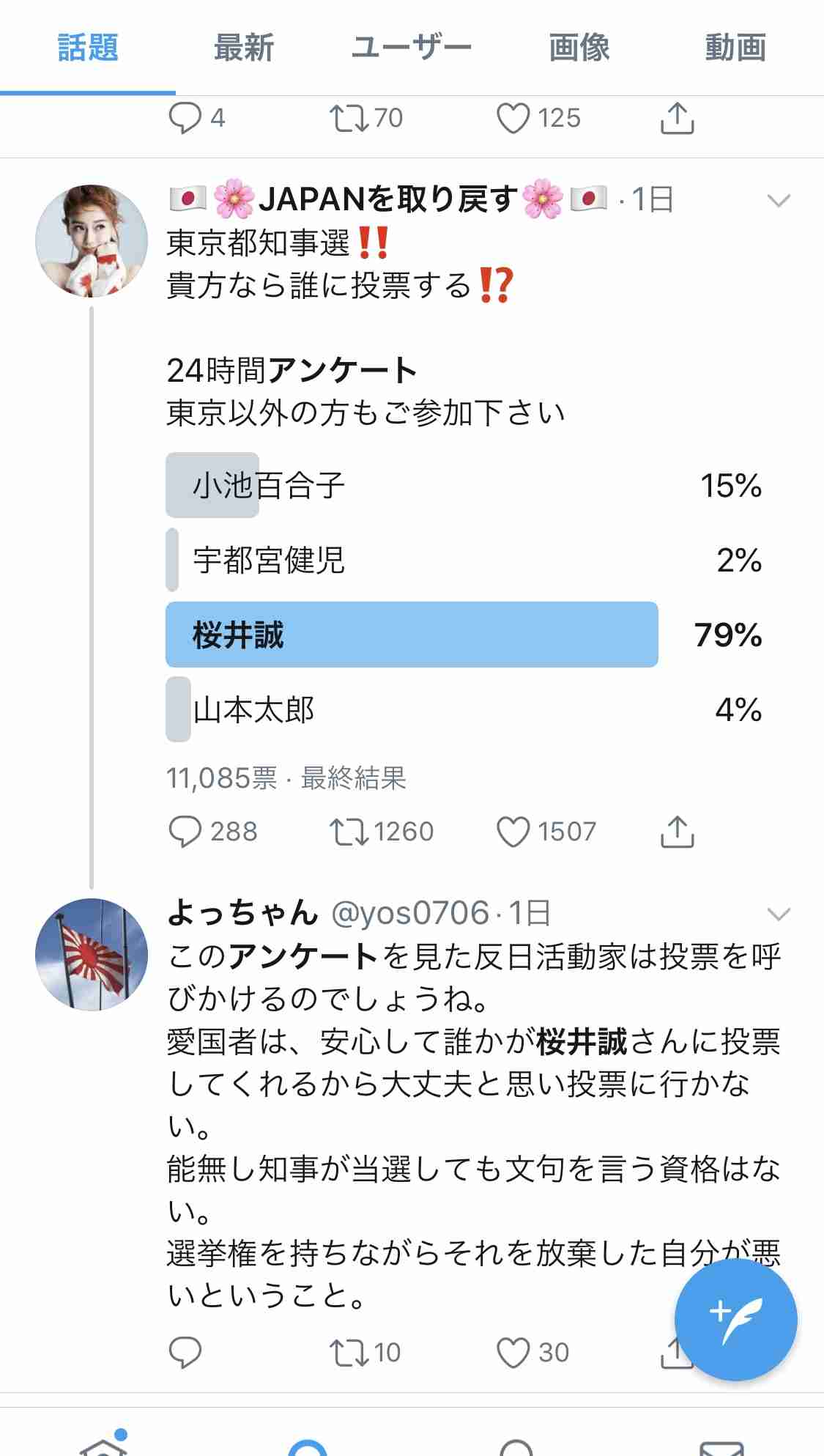Open the dropdown chevron on よっちゃん's tweet
824x1456 pixels.
(x=778, y=914)
